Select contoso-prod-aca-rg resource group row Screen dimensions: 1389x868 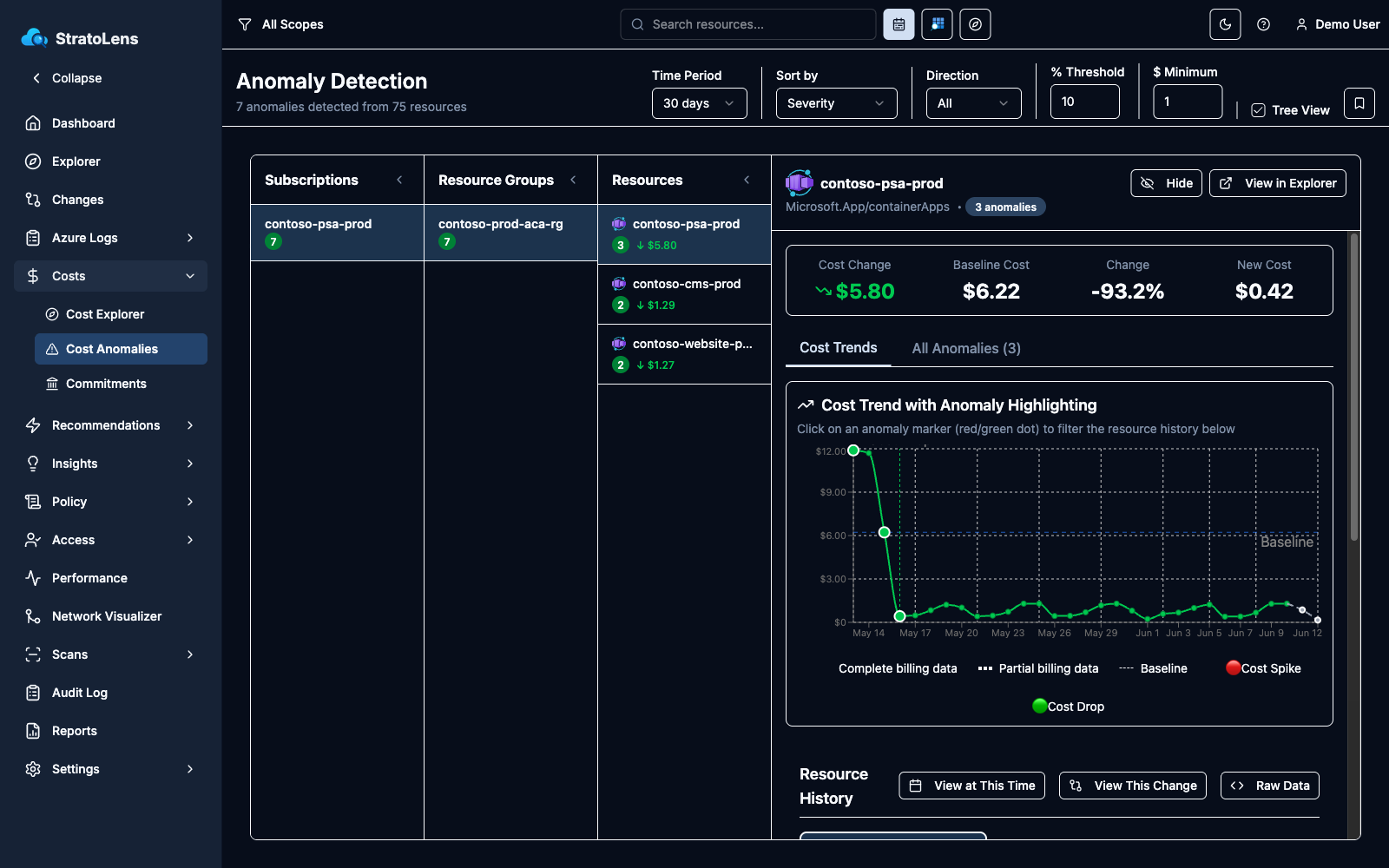tap(510, 233)
